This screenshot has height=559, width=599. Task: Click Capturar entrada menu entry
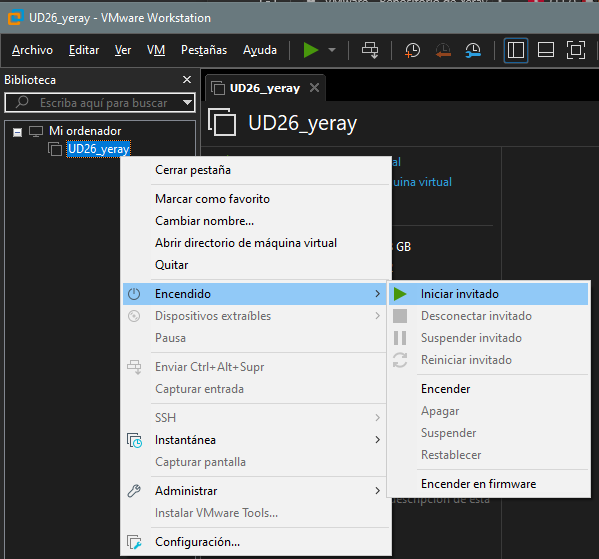(199, 389)
